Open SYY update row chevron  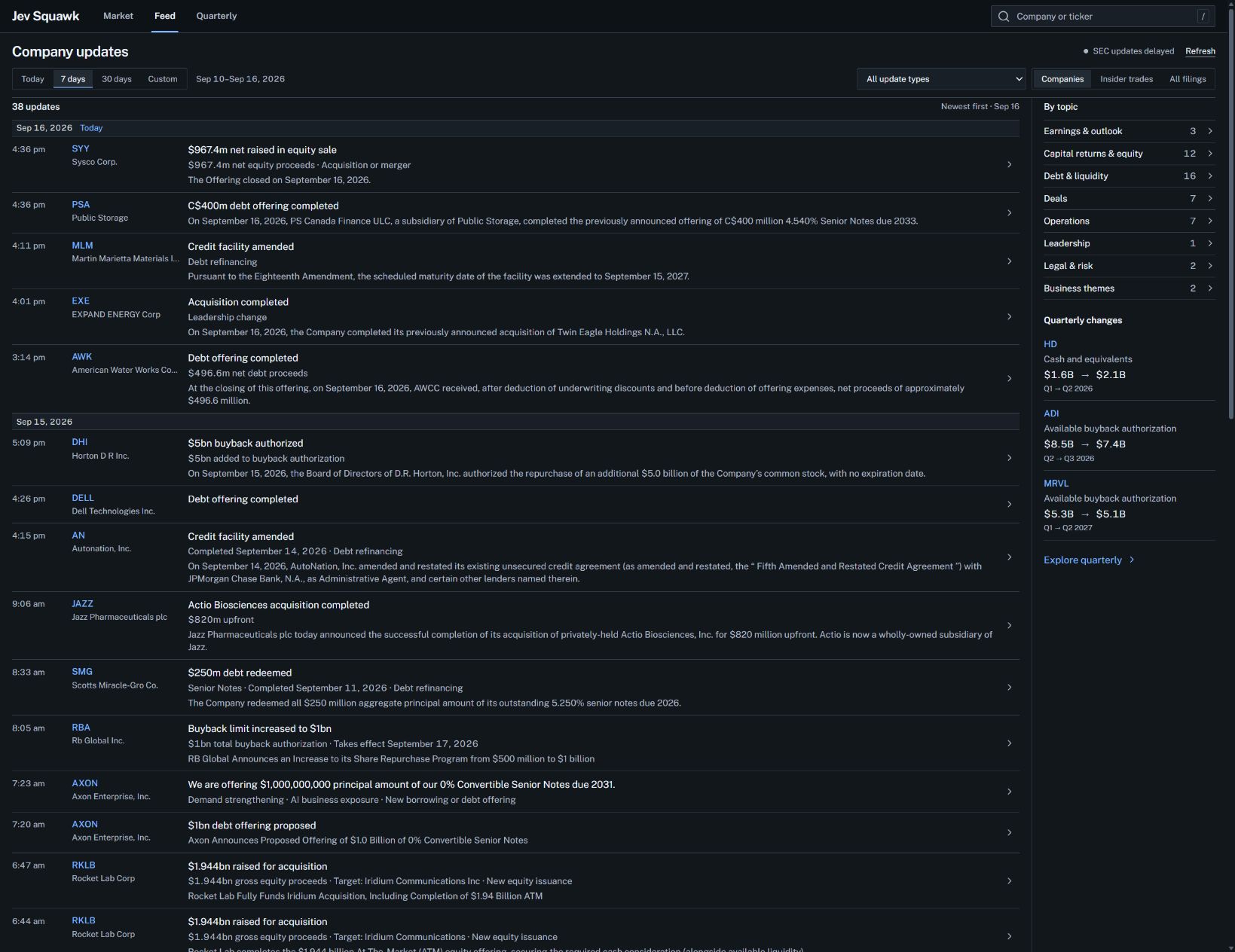coord(1009,164)
